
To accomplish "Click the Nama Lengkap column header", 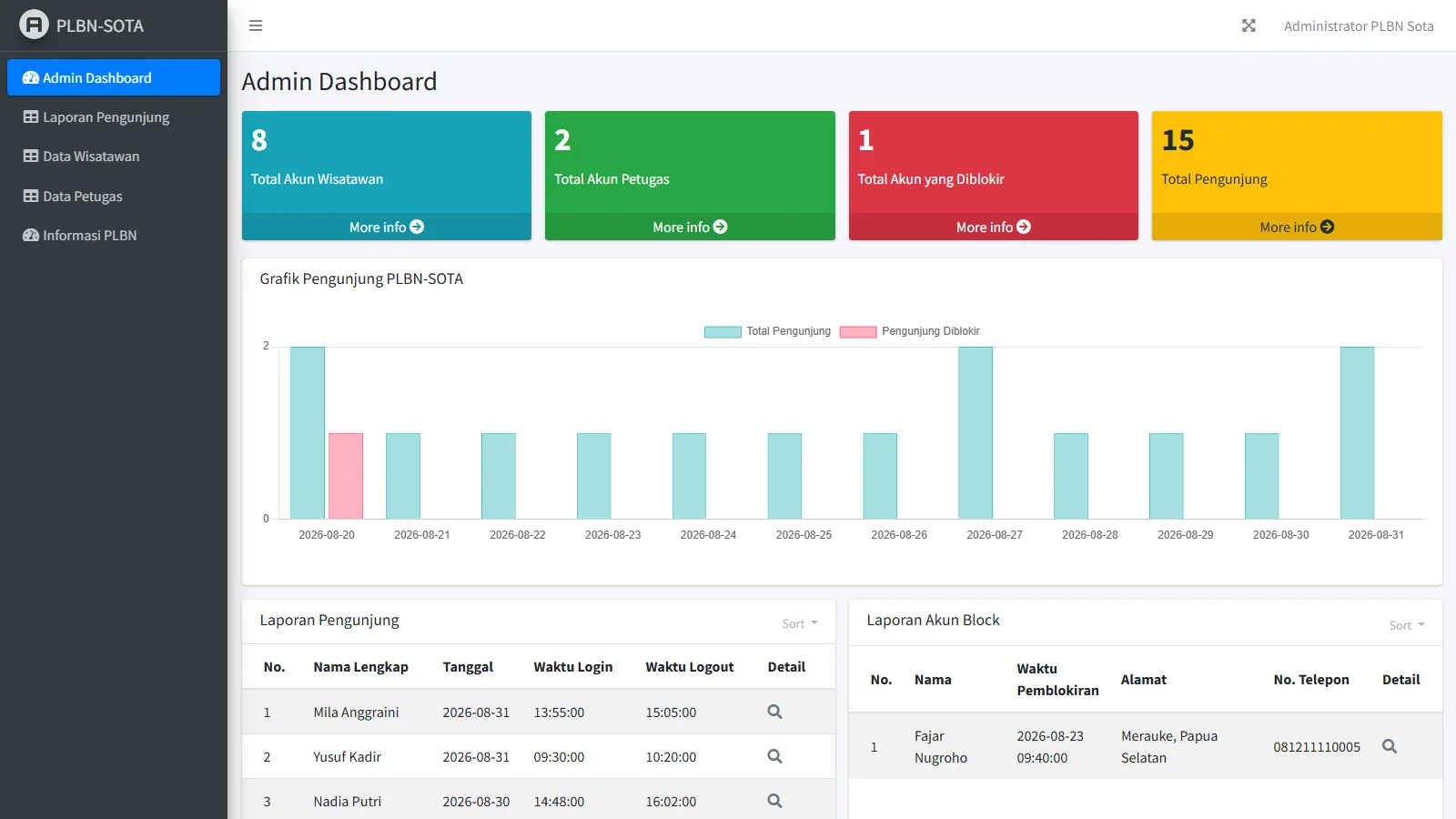I will pyautogui.click(x=361, y=667).
